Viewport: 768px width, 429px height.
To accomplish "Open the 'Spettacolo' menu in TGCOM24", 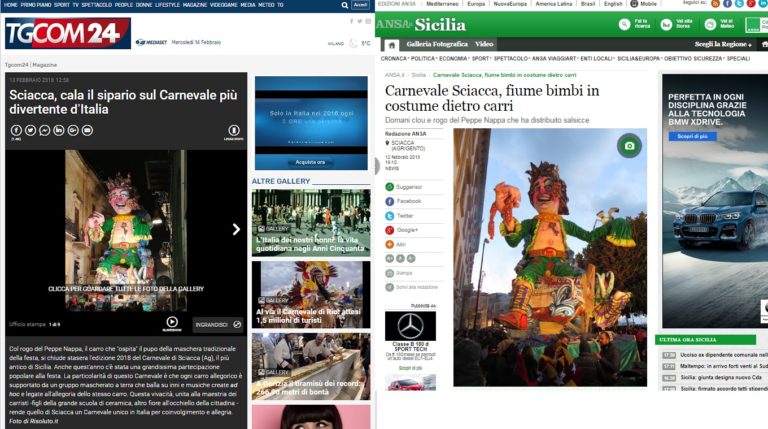I will point(96,4).
